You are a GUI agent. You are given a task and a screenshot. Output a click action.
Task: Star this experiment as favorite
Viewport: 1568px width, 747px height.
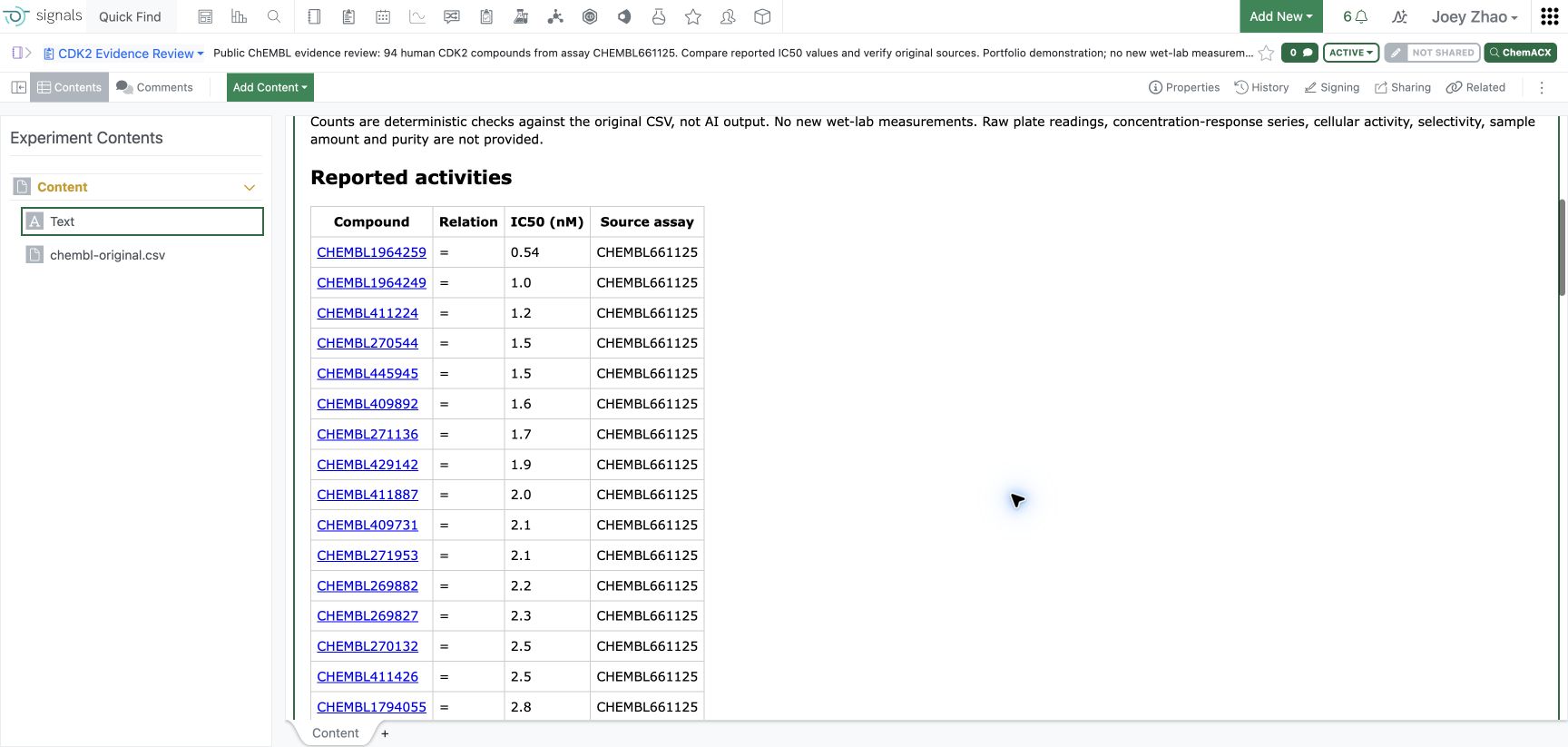pos(1267,53)
